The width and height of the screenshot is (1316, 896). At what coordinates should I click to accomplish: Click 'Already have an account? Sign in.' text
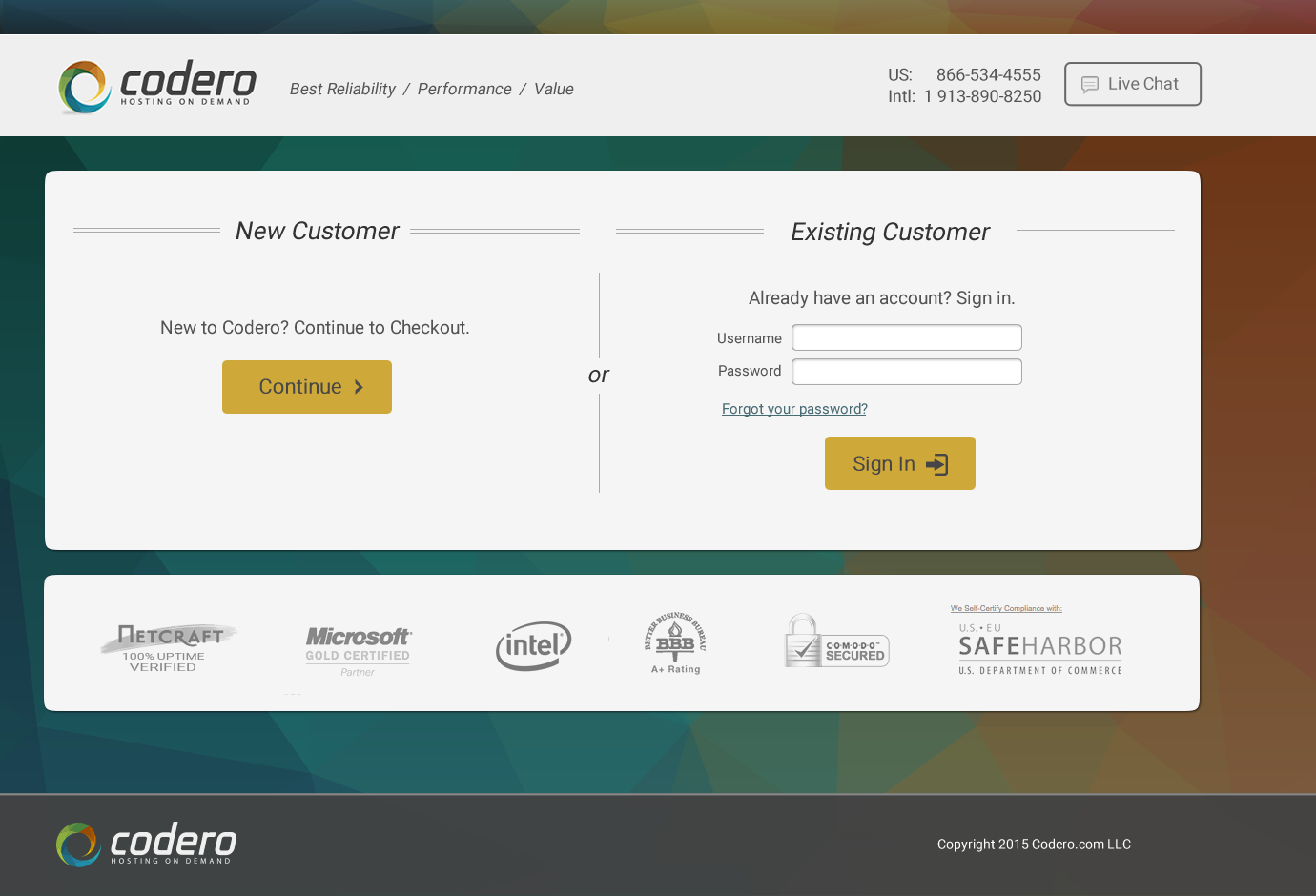pos(882,298)
